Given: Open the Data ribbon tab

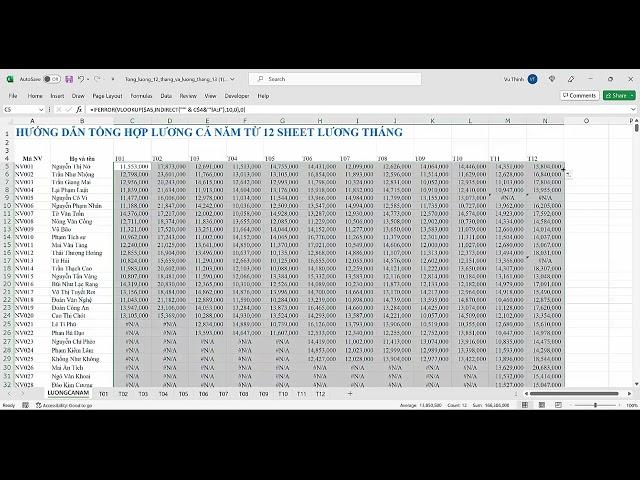Looking at the screenshot, I should point(166,96).
